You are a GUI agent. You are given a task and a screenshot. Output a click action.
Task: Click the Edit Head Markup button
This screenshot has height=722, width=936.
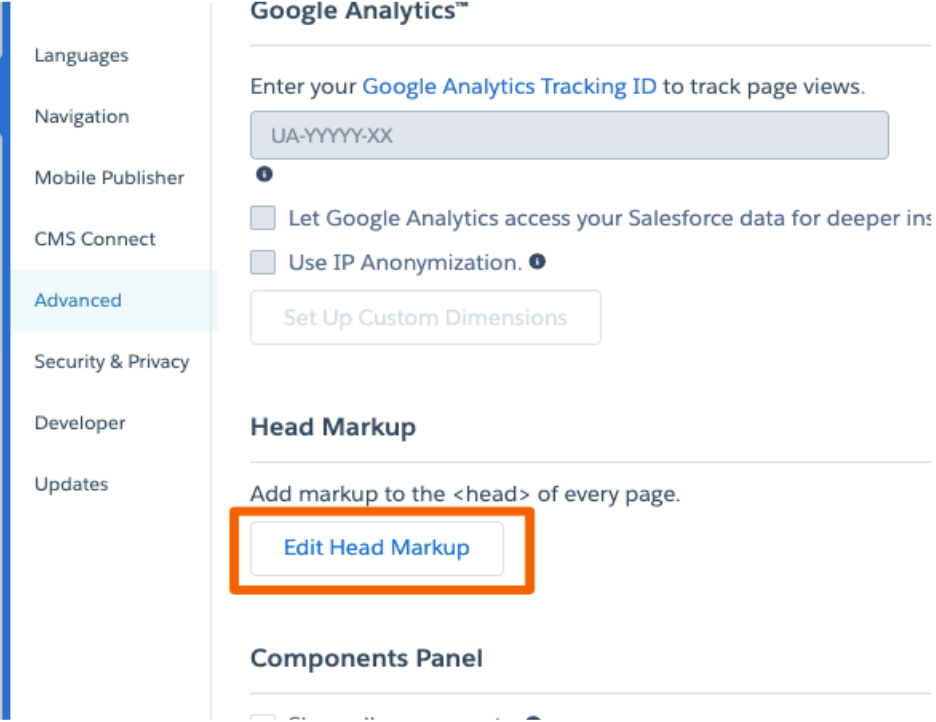(377, 548)
